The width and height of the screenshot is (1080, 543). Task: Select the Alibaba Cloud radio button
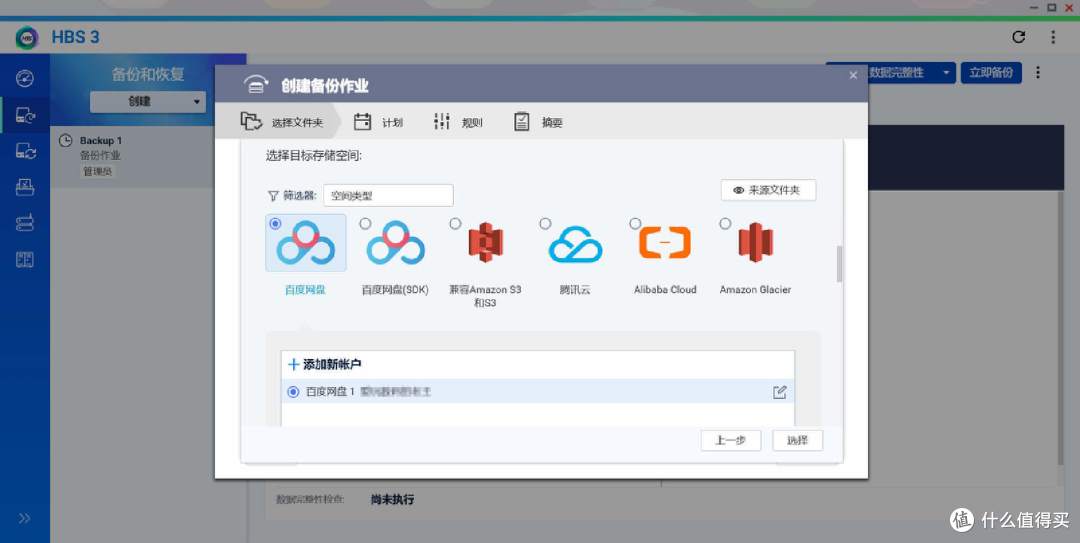(635, 224)
